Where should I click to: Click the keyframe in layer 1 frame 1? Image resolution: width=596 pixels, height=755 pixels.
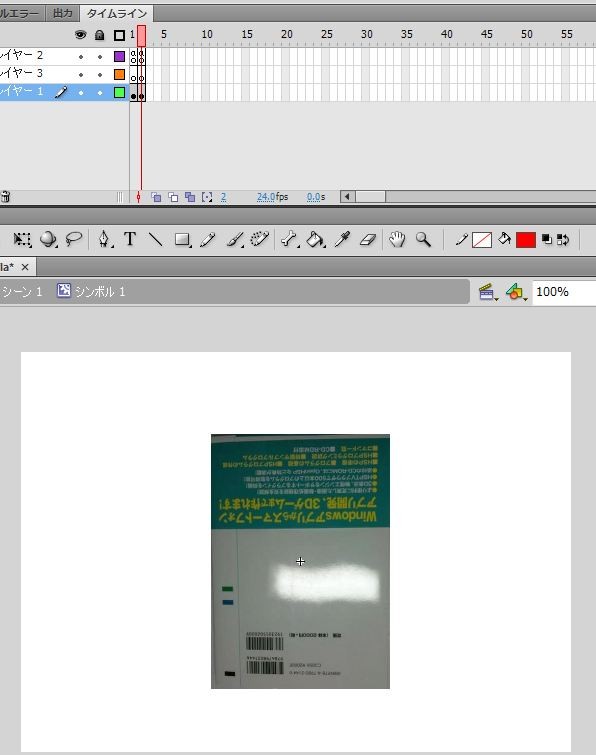pos(133,92)
